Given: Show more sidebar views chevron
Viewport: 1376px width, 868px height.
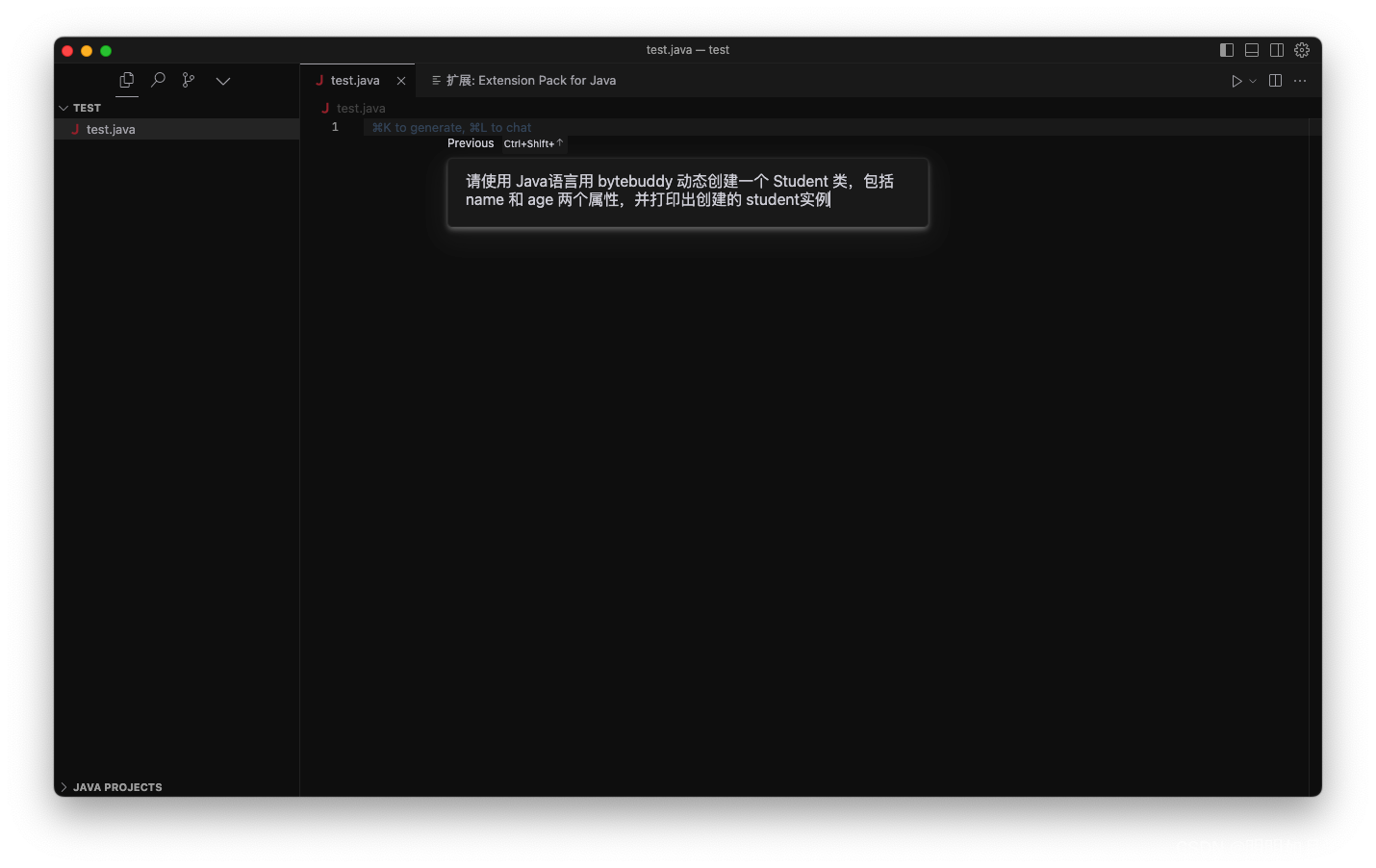Looking at the screenshot, I should point(223,81).
